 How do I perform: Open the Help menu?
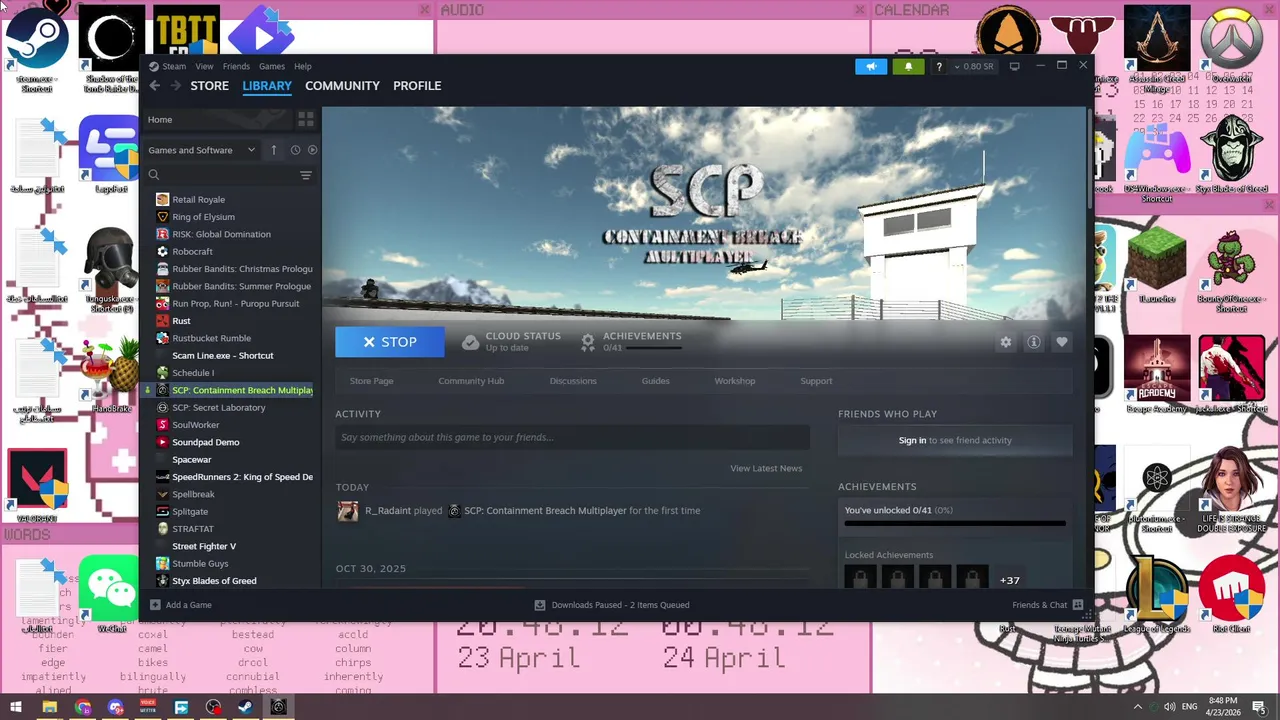coord(303,66)
